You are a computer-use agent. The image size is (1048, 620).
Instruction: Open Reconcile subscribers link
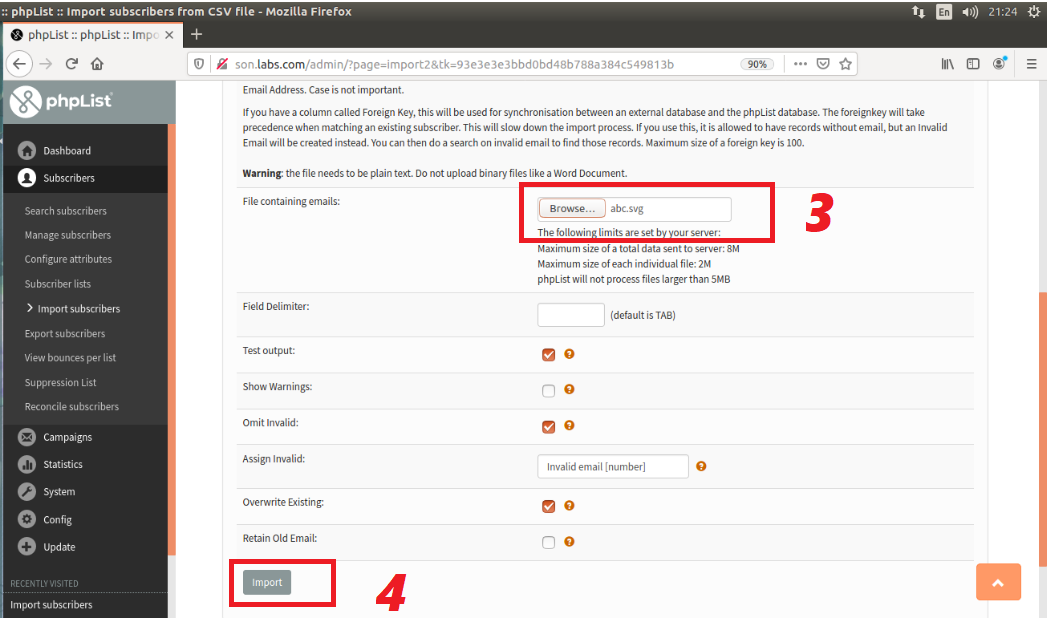[x=72, y=406]
